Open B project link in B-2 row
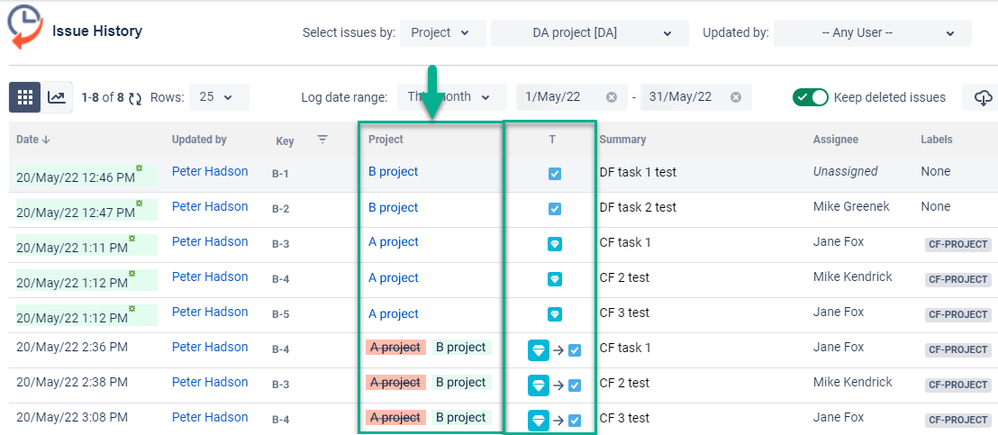This screenshot has width=998, height=435. pyautogui.click(x=393, y=208)
